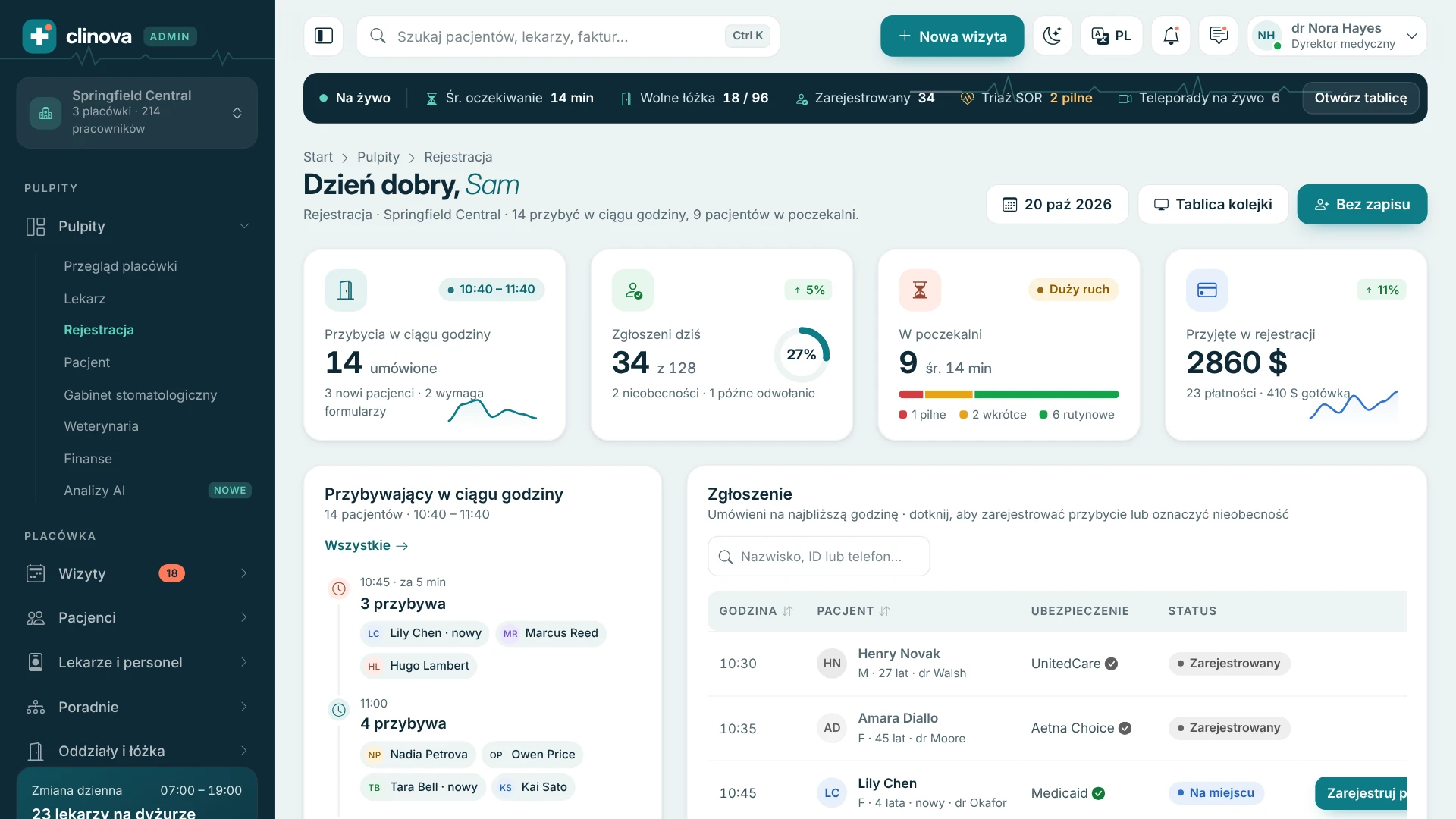
Task: Click the checked-in person icon card
Action: point(633,290)
